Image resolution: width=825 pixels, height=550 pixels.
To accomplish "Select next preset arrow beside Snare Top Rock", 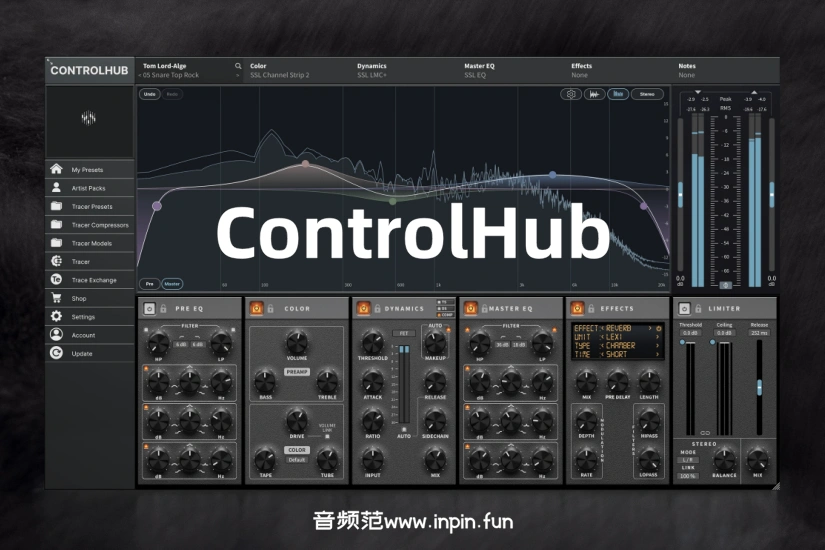I will pyautogui.click(x=237, y=75).
